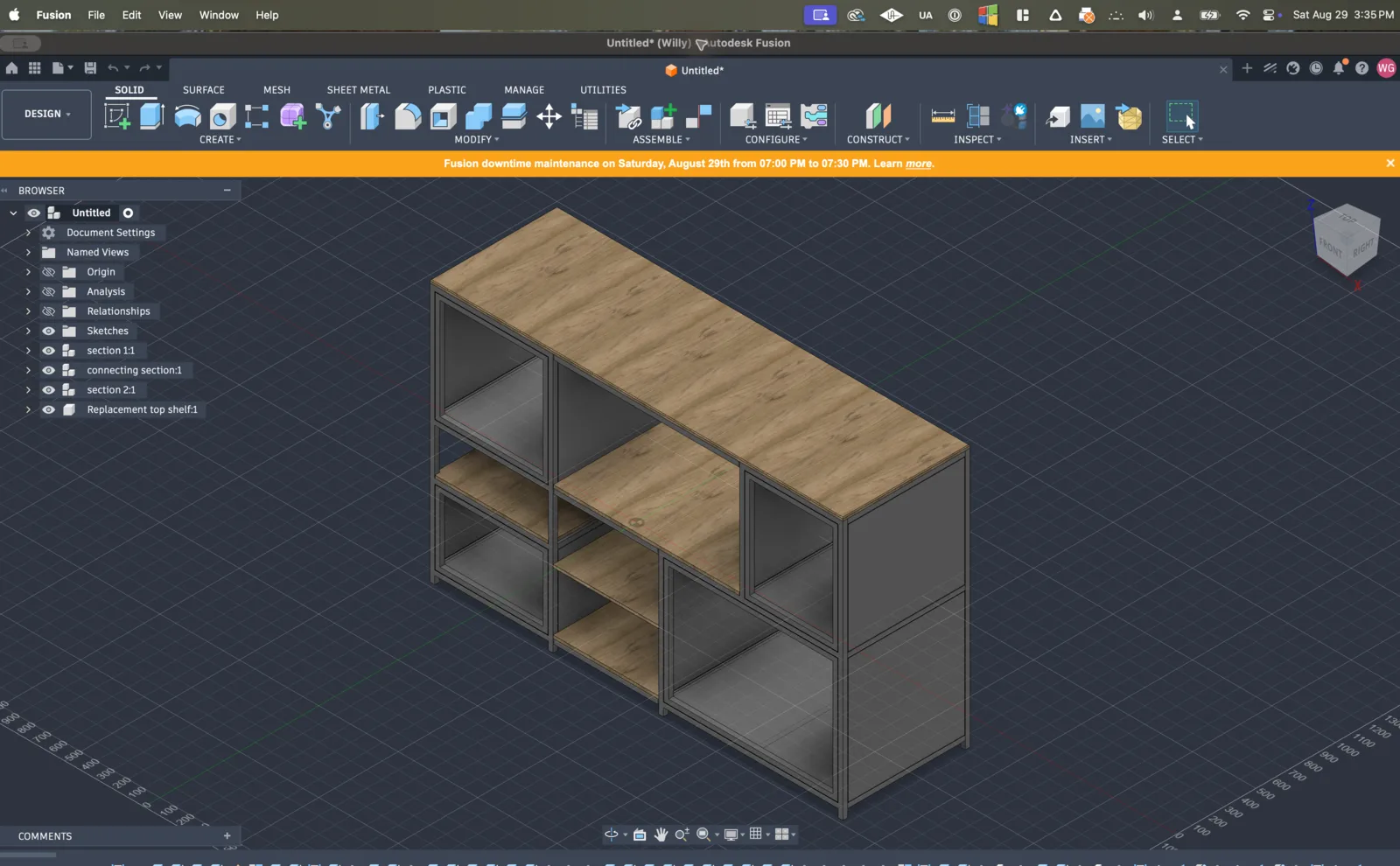
Task: Open the Create Form tool
Action: [x=293, y=116]
